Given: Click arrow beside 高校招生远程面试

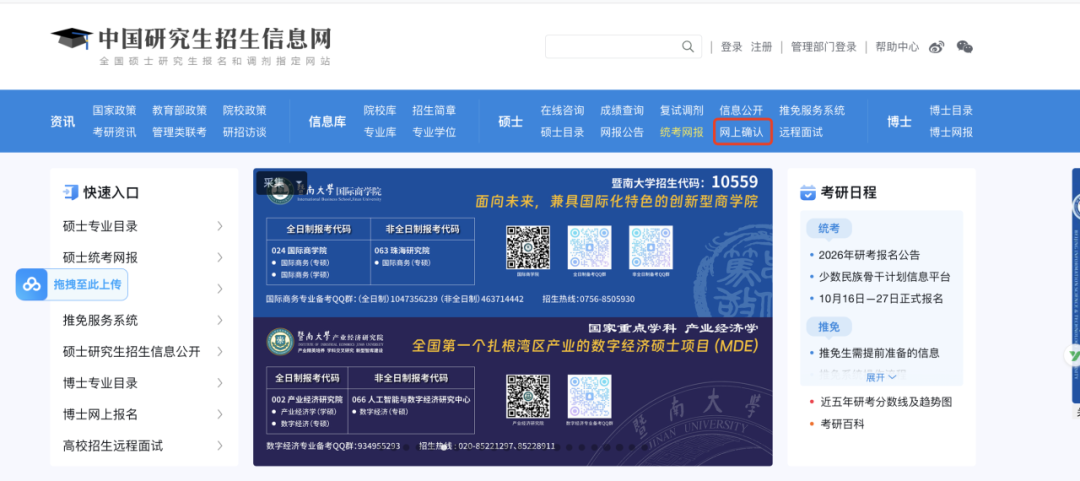Looking at the screenshot, I should pyautogui.click(x=220, y=446).
